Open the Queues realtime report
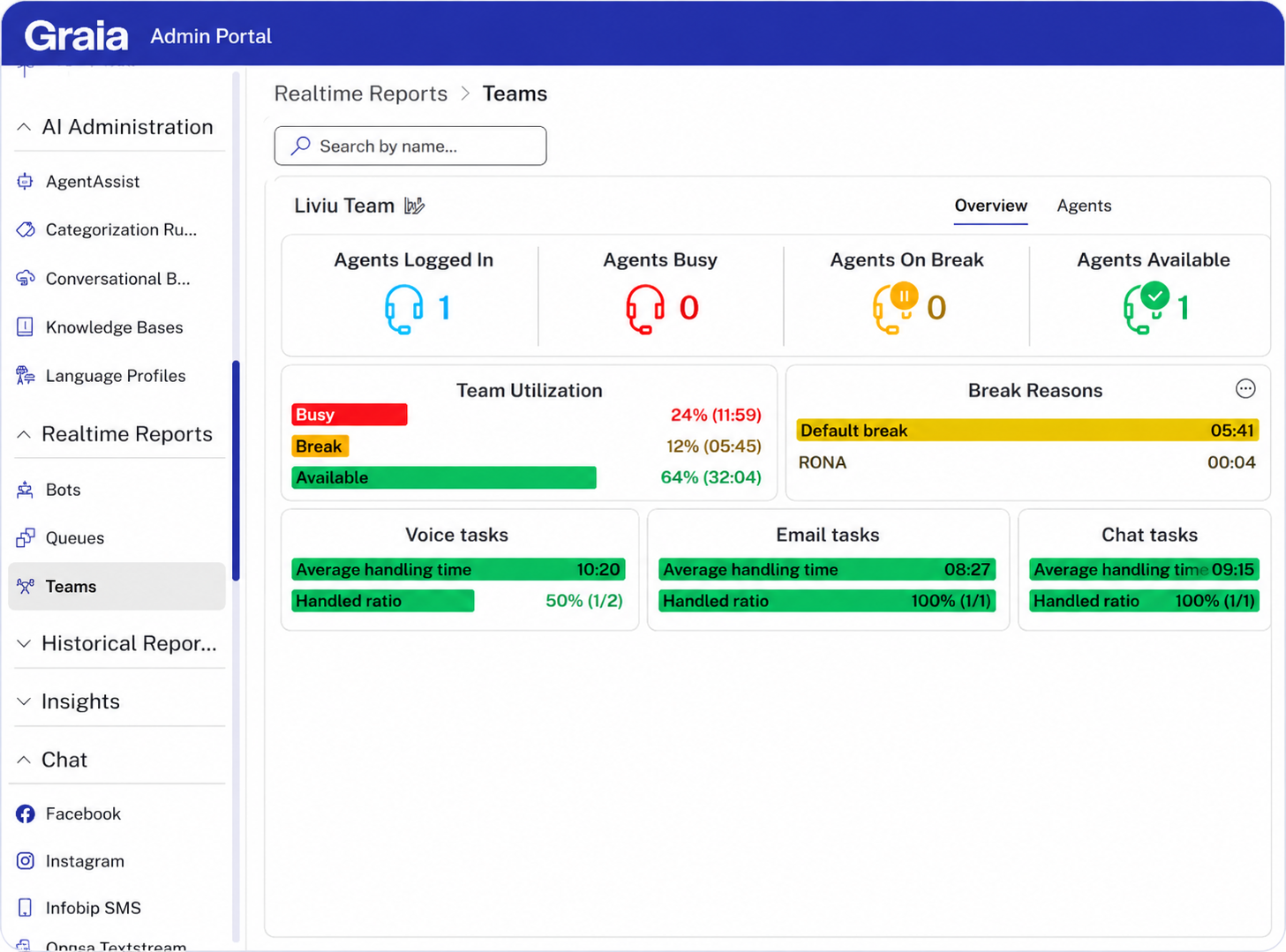 tap(75, 538)
